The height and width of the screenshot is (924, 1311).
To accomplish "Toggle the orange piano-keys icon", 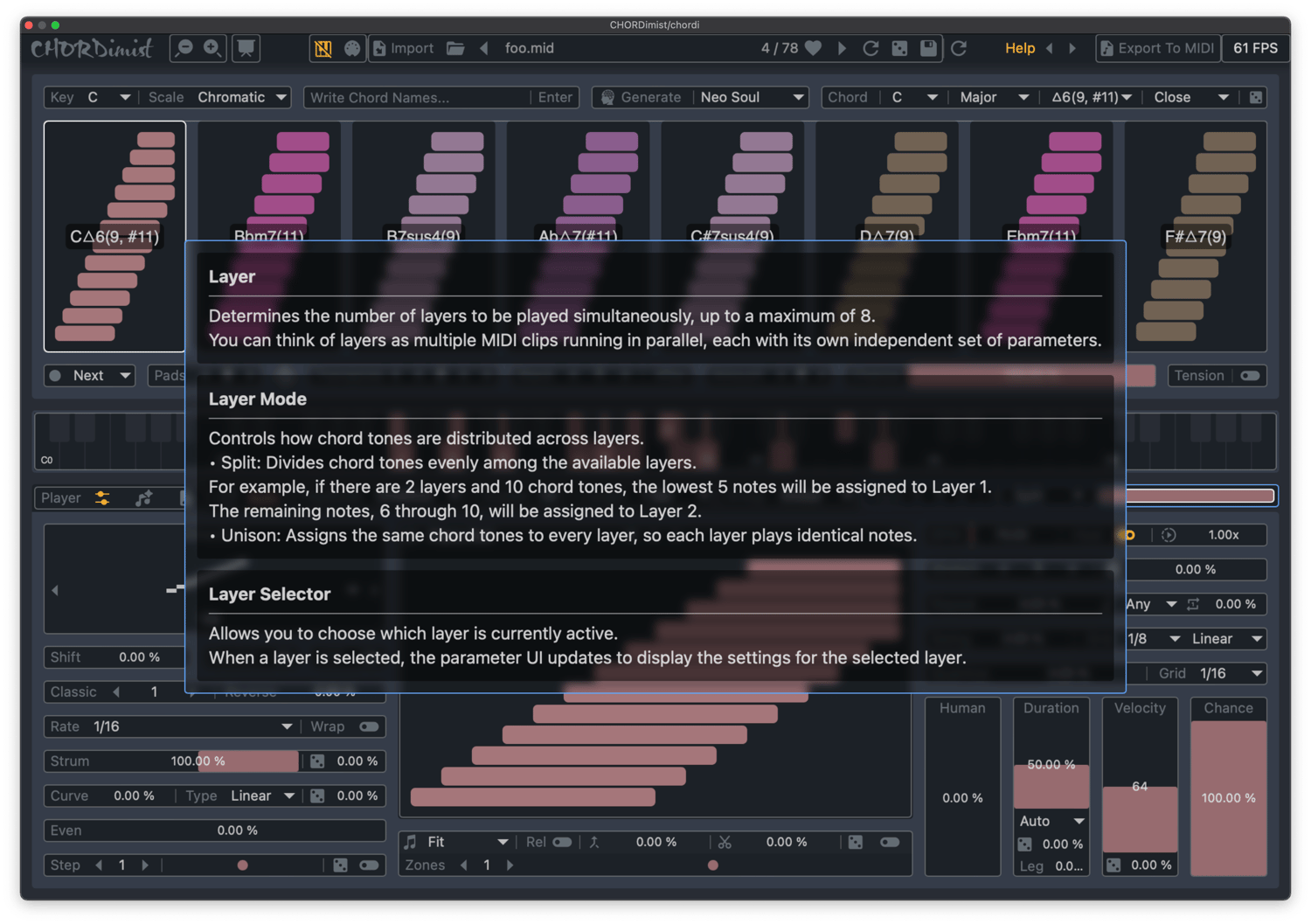I will pos(323,48).
